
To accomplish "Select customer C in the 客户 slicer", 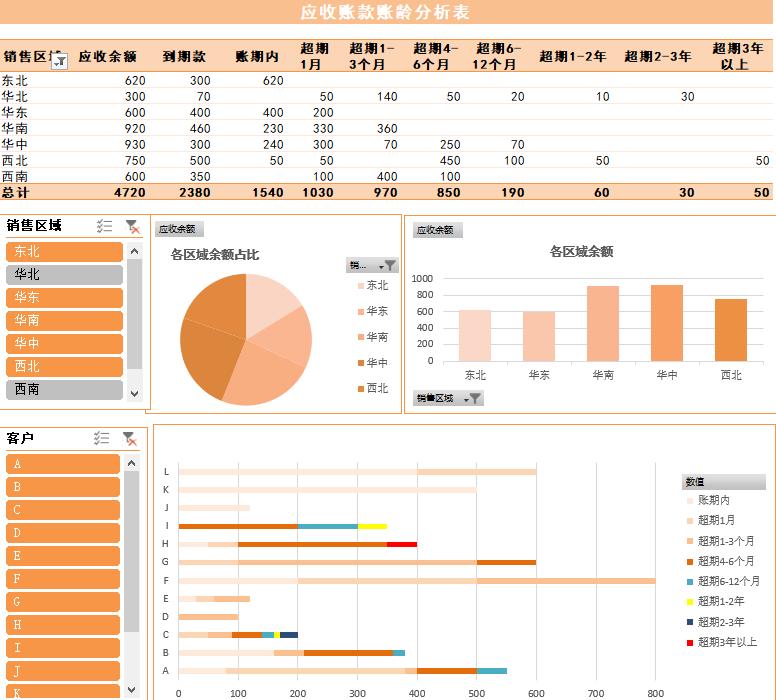I will (63, 510).
